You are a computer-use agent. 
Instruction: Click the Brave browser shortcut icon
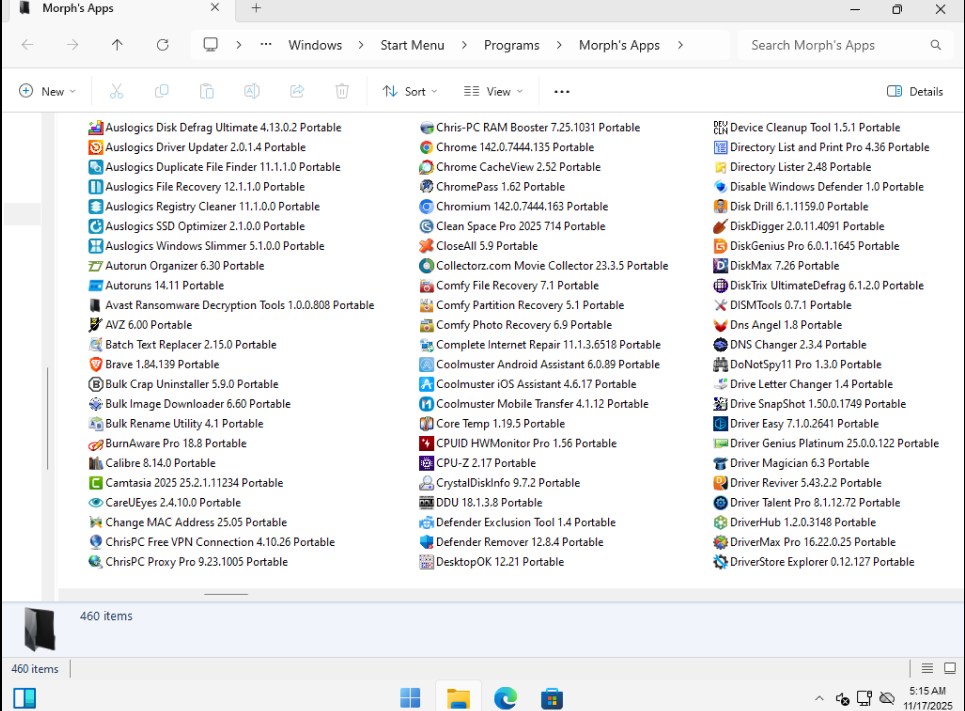coord(96,364)
